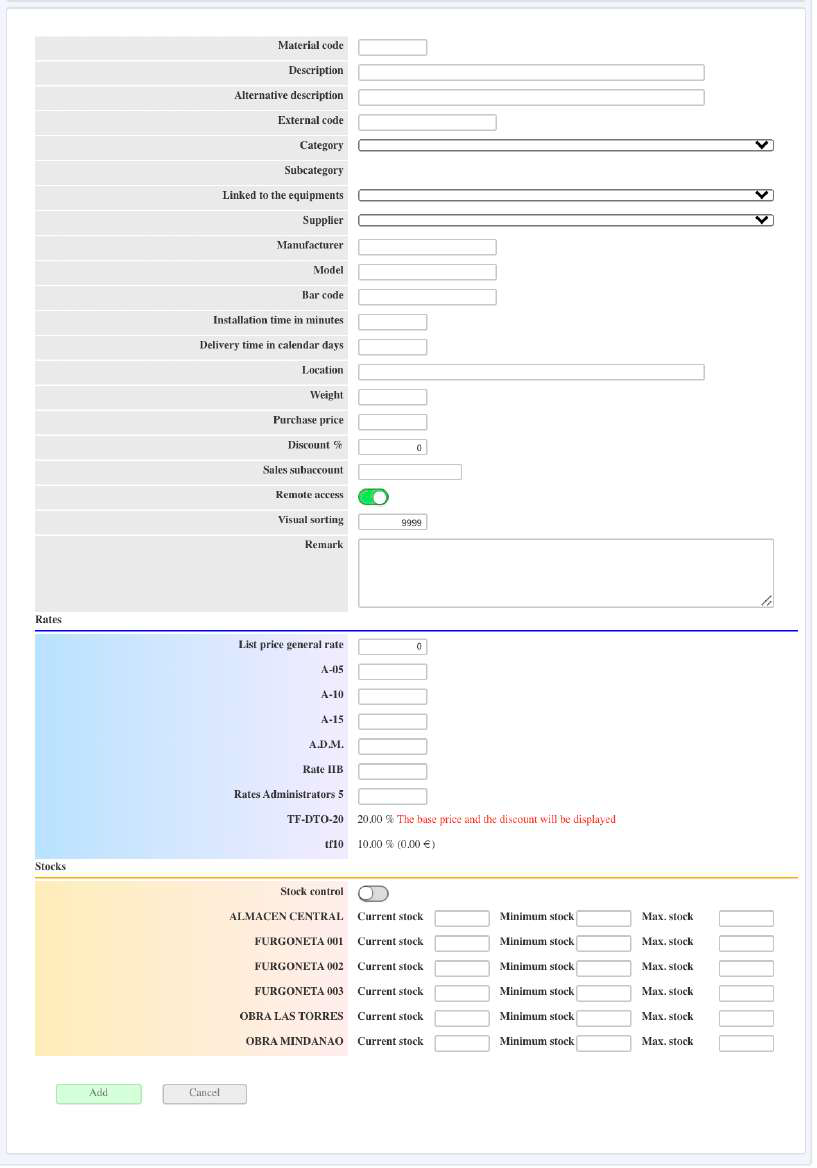This screenshot has height=1168, width=817.
Task: Click the Purchase price field
Action: click(x=392, y=422)
